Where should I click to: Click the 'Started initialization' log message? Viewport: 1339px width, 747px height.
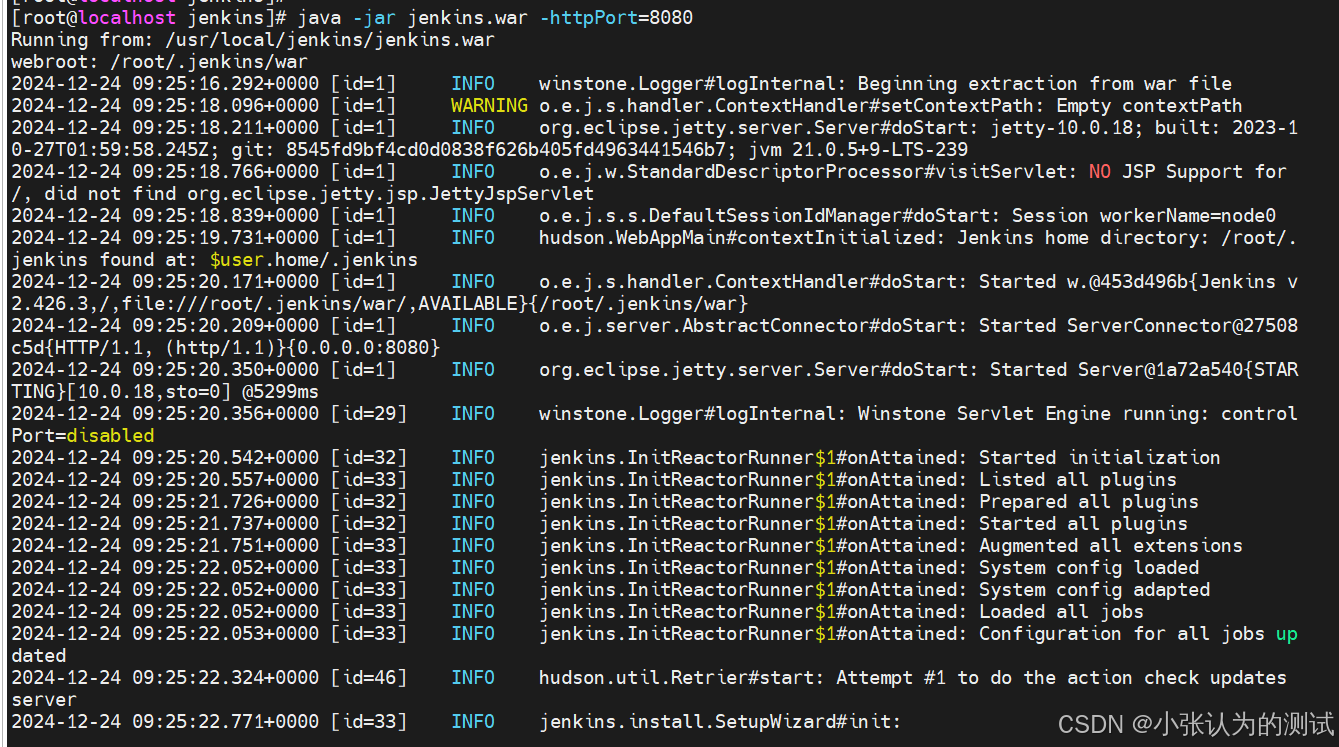1099,458
